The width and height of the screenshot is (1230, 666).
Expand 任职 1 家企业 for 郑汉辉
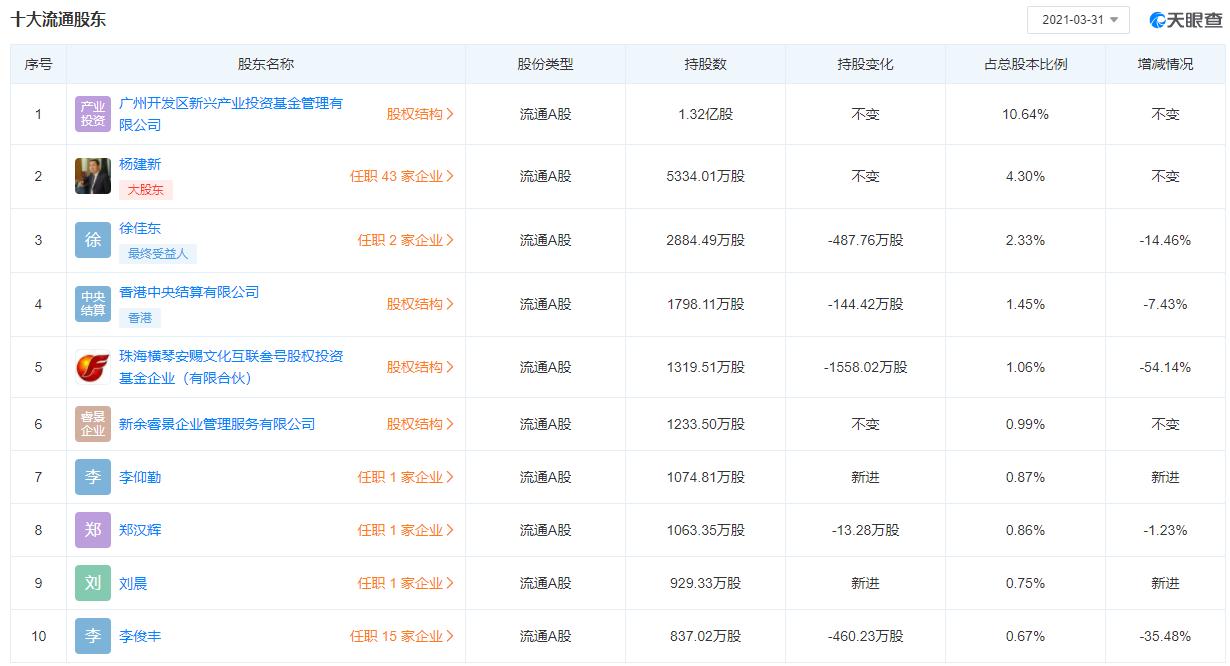pos(406,530)
